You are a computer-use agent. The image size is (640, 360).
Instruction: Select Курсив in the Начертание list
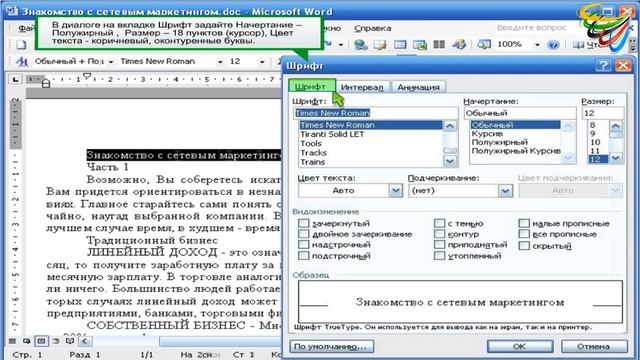(x=487, y=133)
